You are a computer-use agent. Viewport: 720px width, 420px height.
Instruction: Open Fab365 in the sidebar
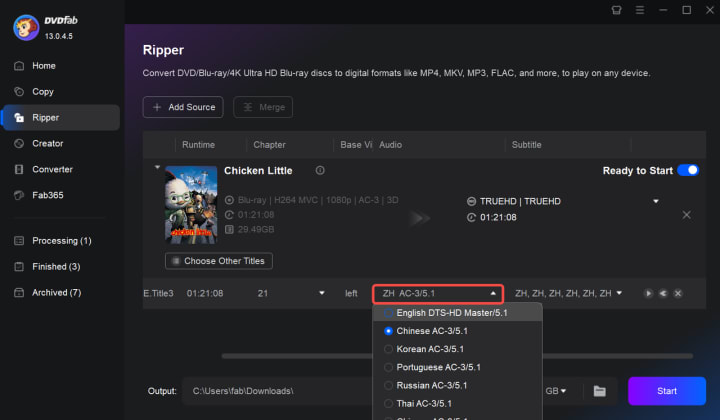(x=47, y=195)
